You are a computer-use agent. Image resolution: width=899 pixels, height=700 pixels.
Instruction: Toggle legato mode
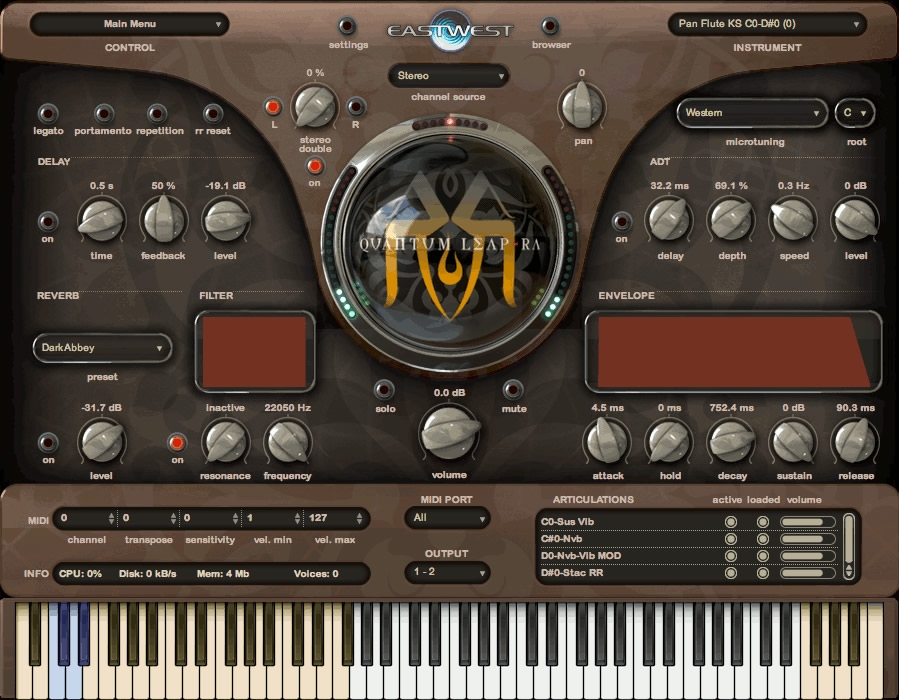[48, 113]
